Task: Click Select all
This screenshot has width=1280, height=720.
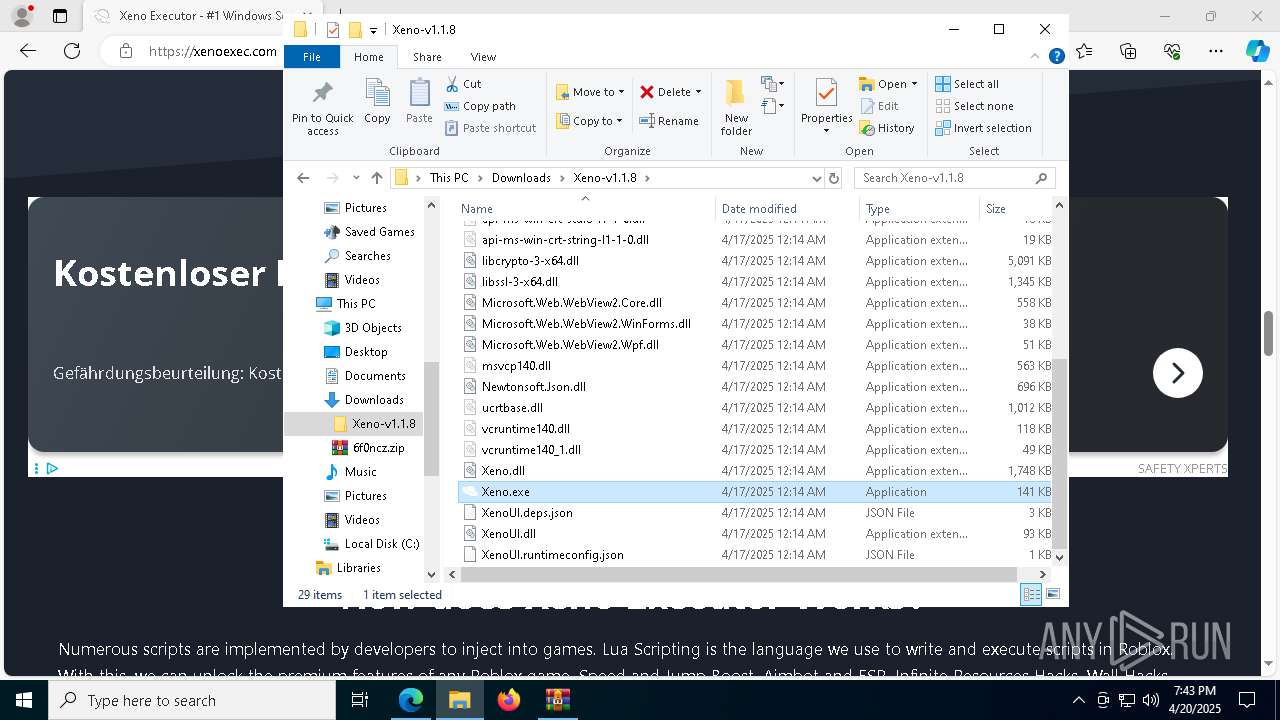Action: (967, 84)
